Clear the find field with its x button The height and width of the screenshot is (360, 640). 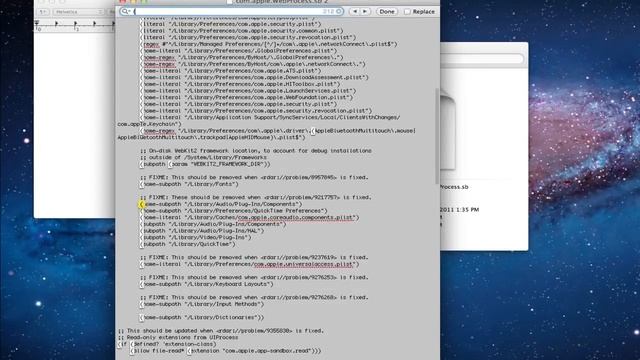coord(339,11)
